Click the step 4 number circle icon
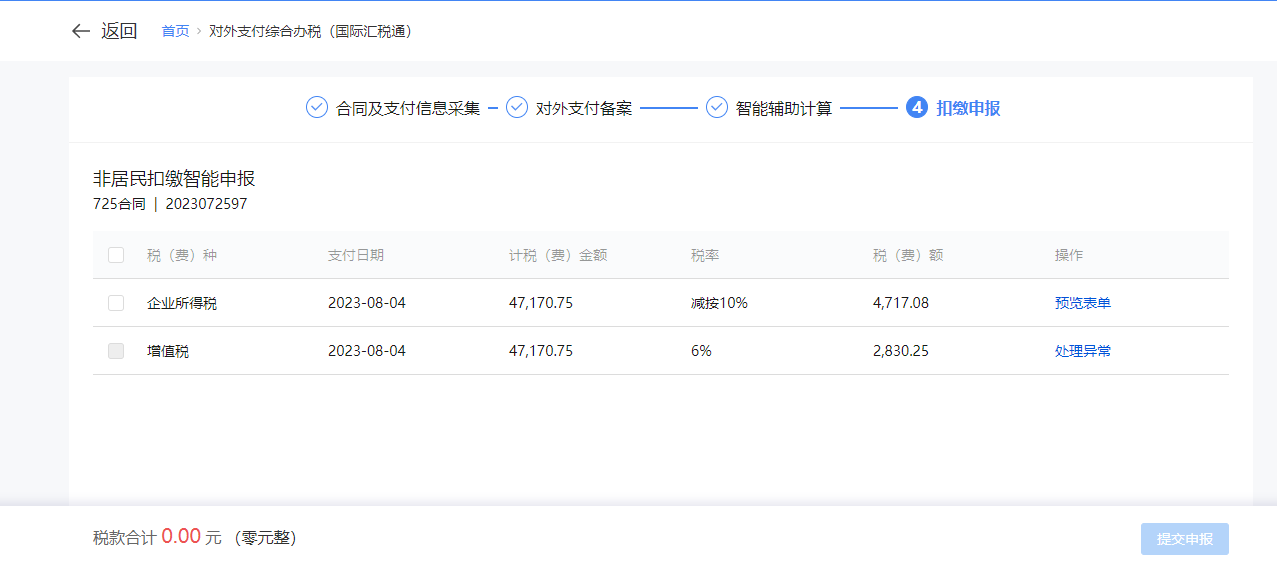This screenshot has height=563, width=1277. point(917,108)
